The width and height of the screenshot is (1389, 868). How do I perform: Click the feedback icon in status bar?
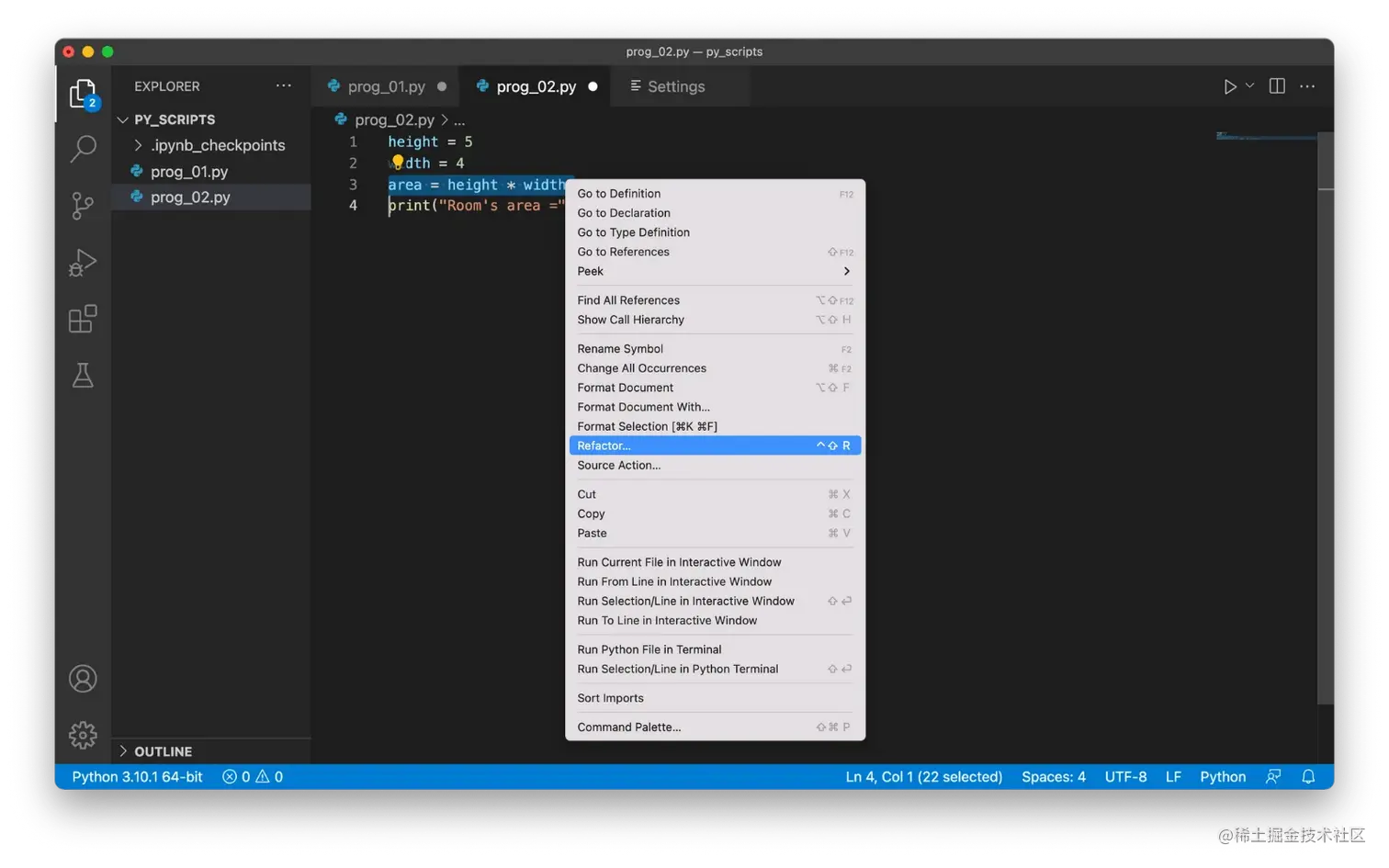pyautogui.click(x=1273, y=777)
